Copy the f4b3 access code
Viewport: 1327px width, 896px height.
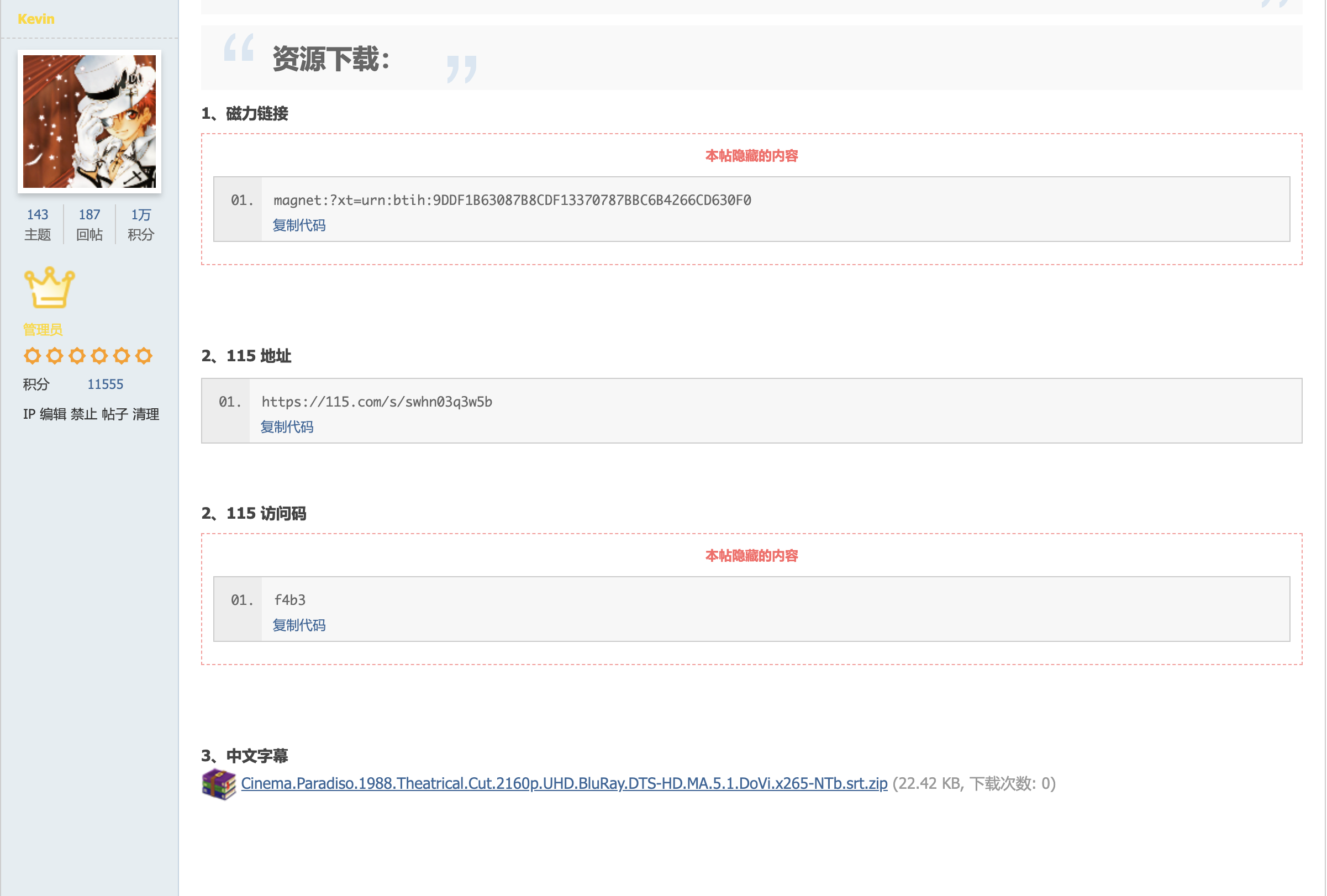pyautogui.click(x=299, y=625)
